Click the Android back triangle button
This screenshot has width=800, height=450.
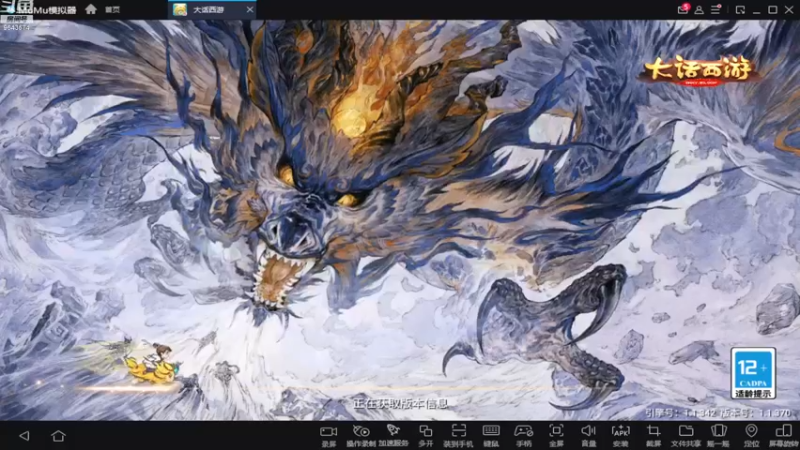pos(24,436)
